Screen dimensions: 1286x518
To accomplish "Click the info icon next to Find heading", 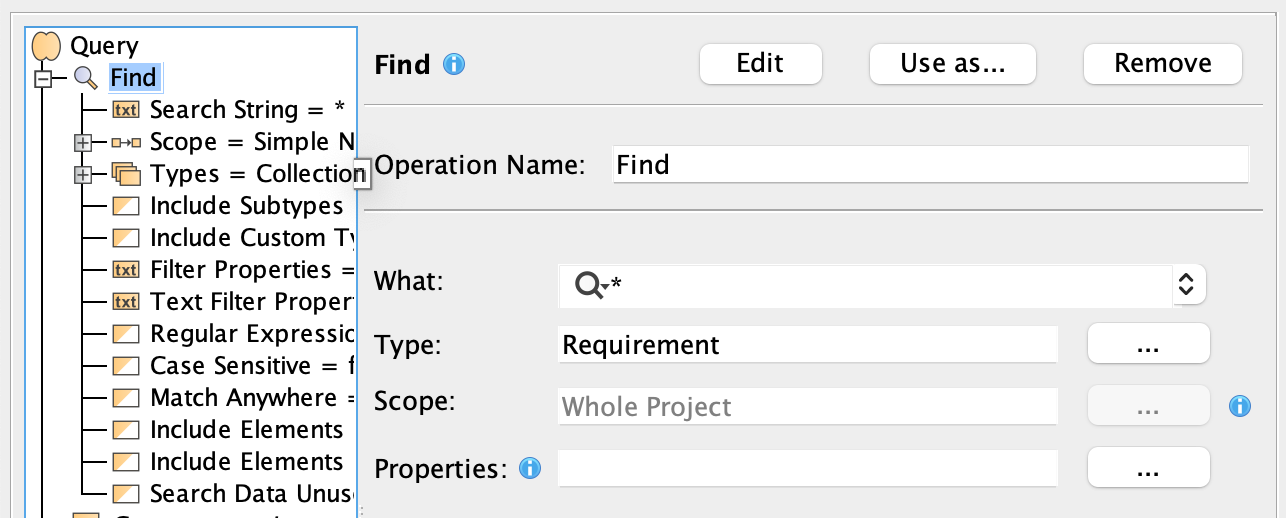I will [454, 65].
